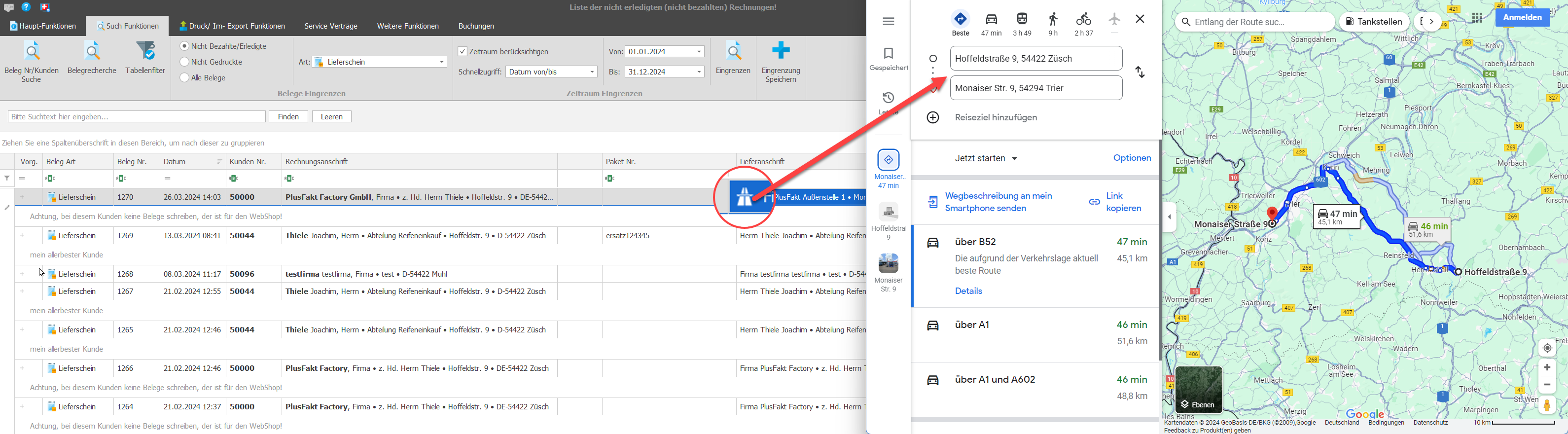Open the Bis date dropdown

point(699,72)
